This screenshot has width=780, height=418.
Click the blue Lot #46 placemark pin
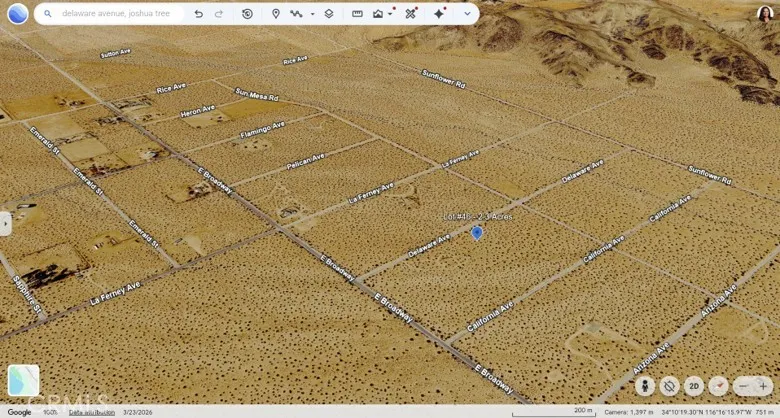pos(477,233)
